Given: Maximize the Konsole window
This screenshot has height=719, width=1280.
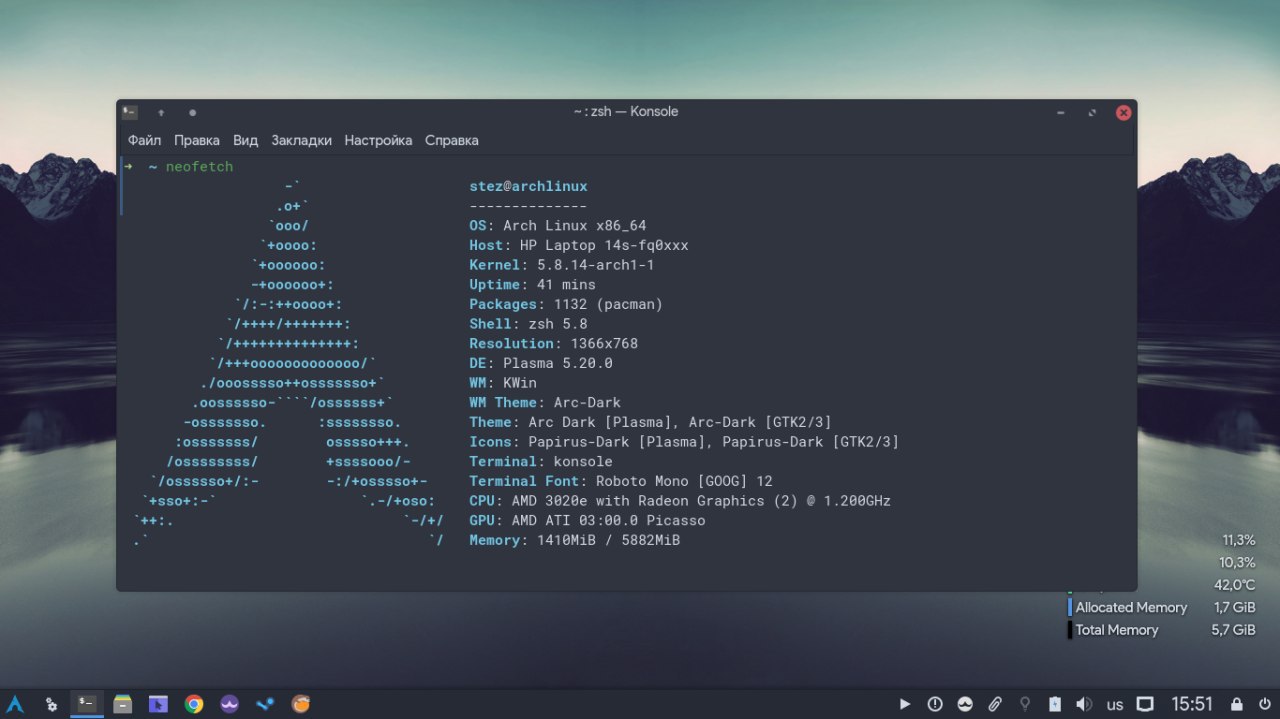Looking at the screenshot, I should tap(1092, 112).
